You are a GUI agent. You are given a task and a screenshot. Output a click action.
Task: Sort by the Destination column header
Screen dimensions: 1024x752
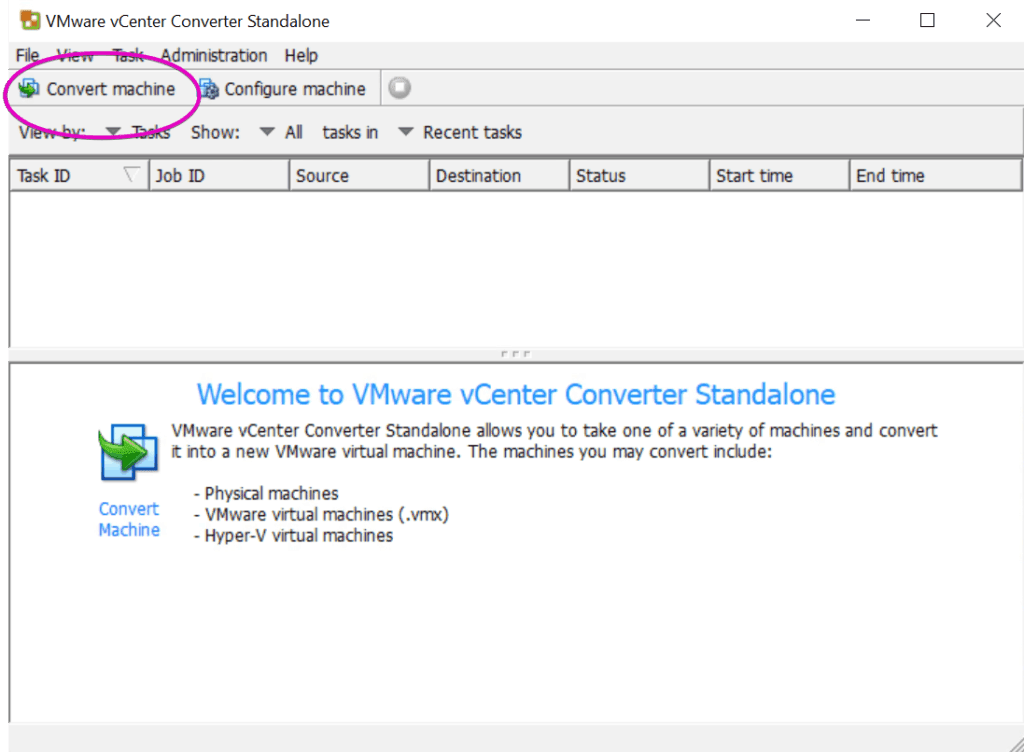click(x=500, y=176)
